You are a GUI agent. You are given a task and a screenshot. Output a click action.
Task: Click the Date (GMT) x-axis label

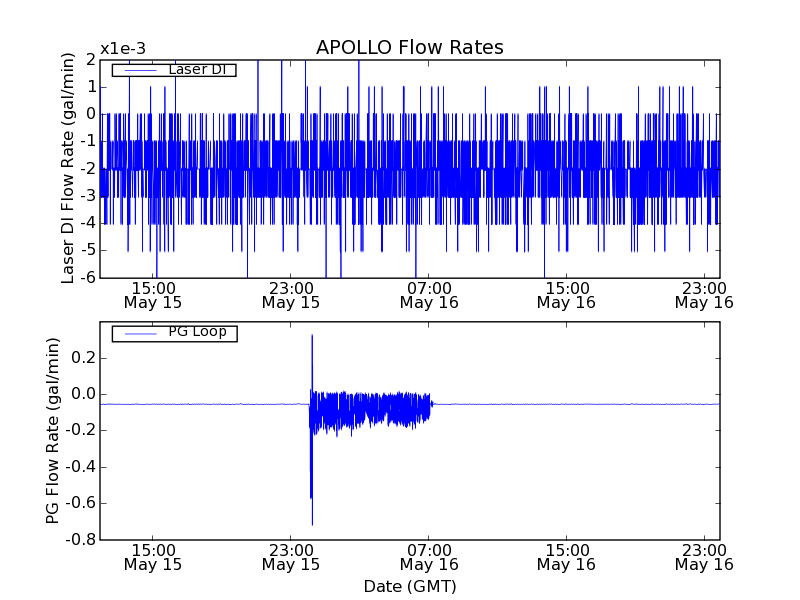click(409, 586)
